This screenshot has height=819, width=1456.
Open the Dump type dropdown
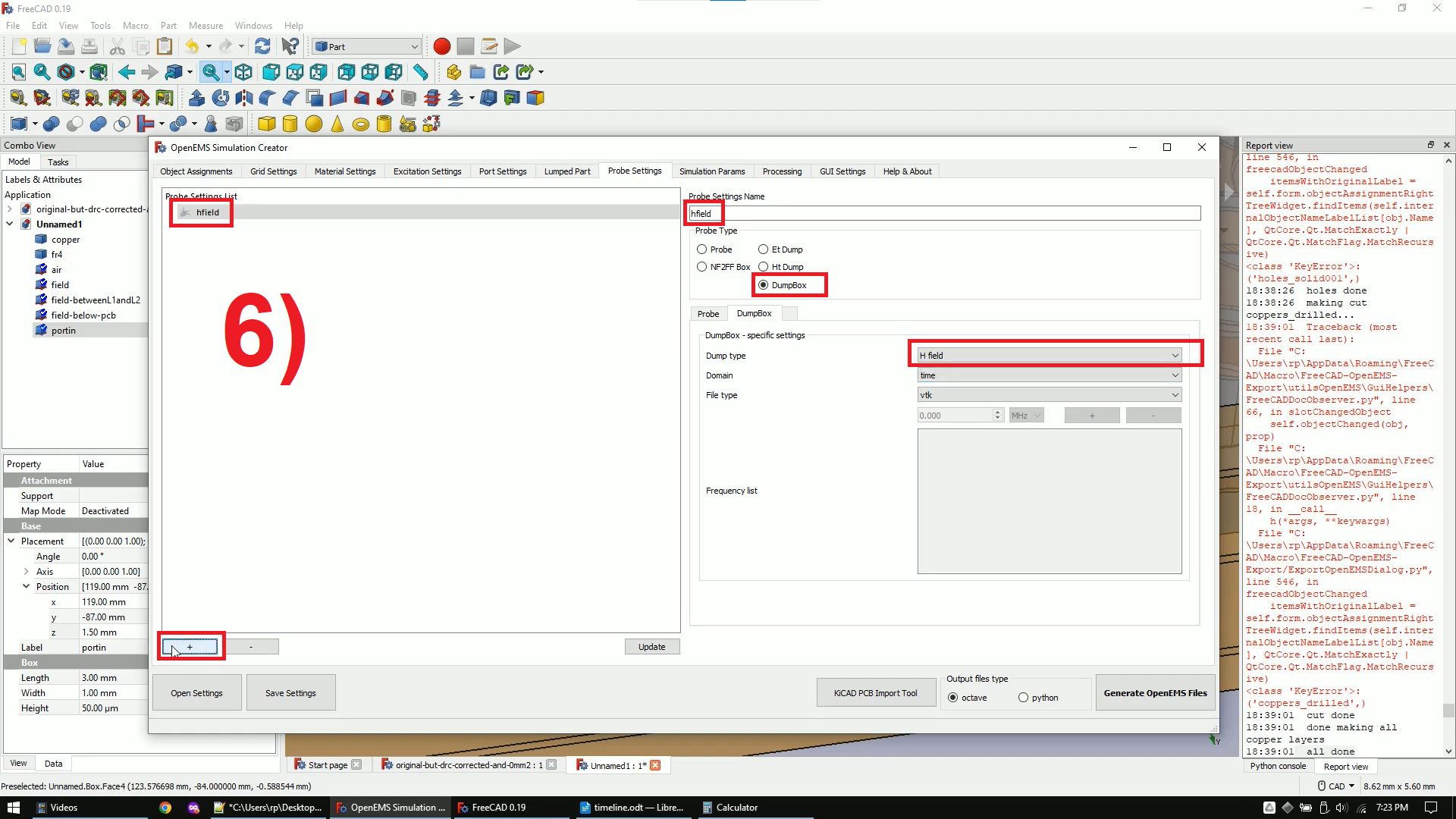tap(1048, 355)
